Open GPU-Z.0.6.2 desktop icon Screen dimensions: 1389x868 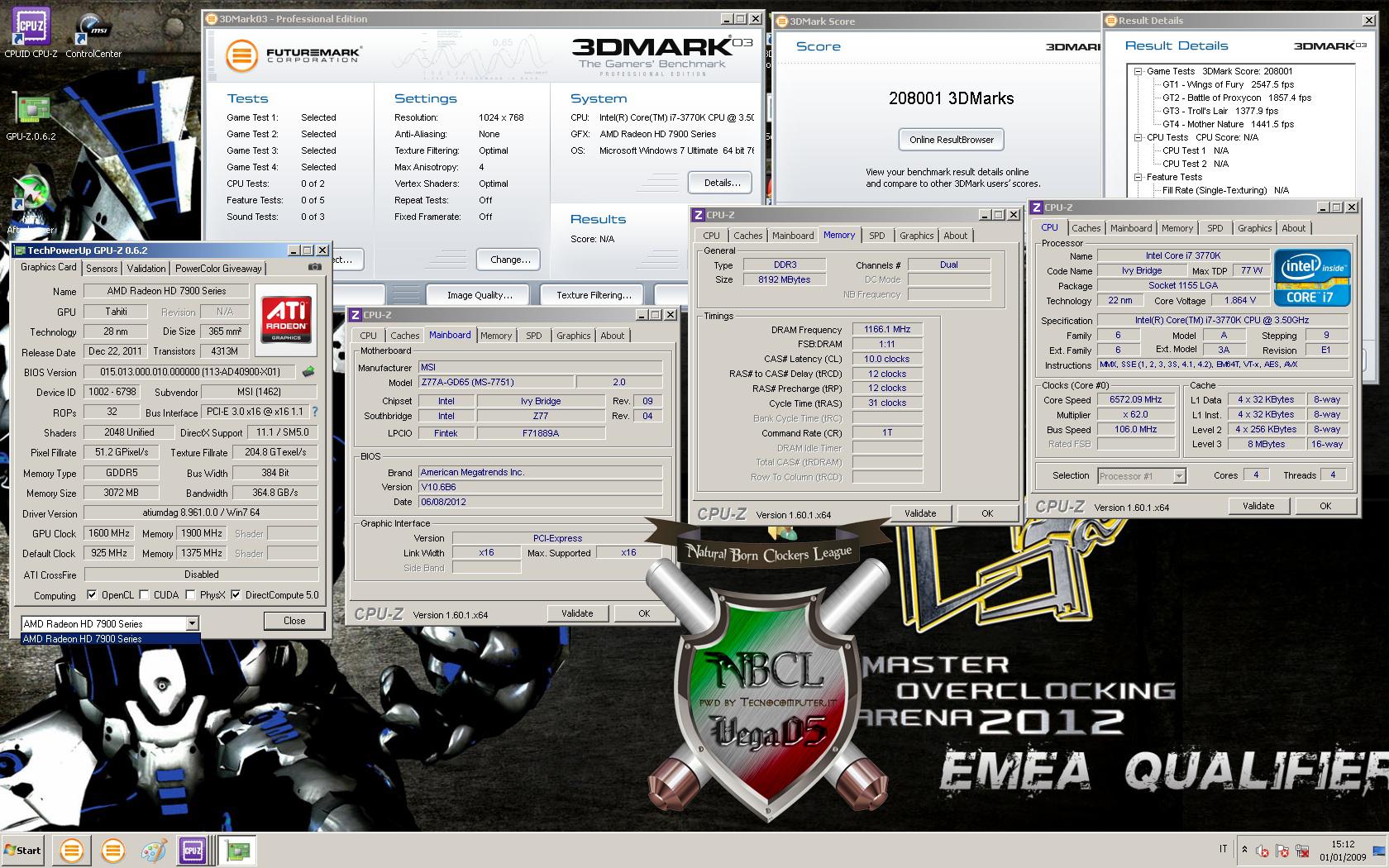tap(31, 115)
